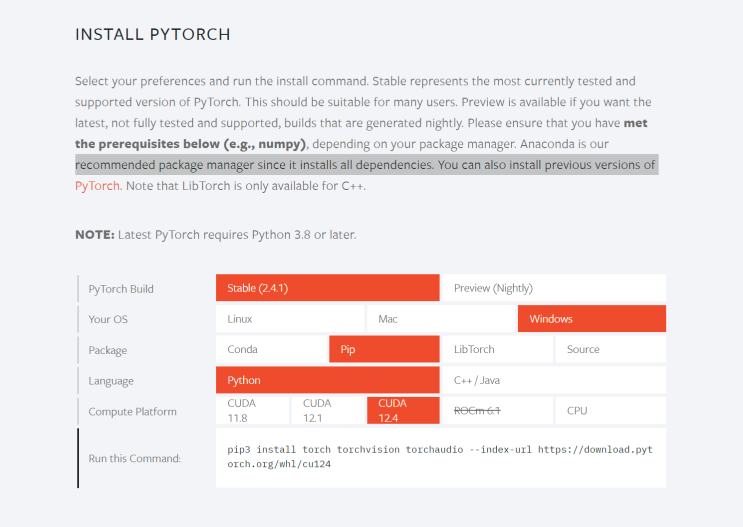
Task: Select CUDA 11.8 compute platform
Action: pos(252,411)
